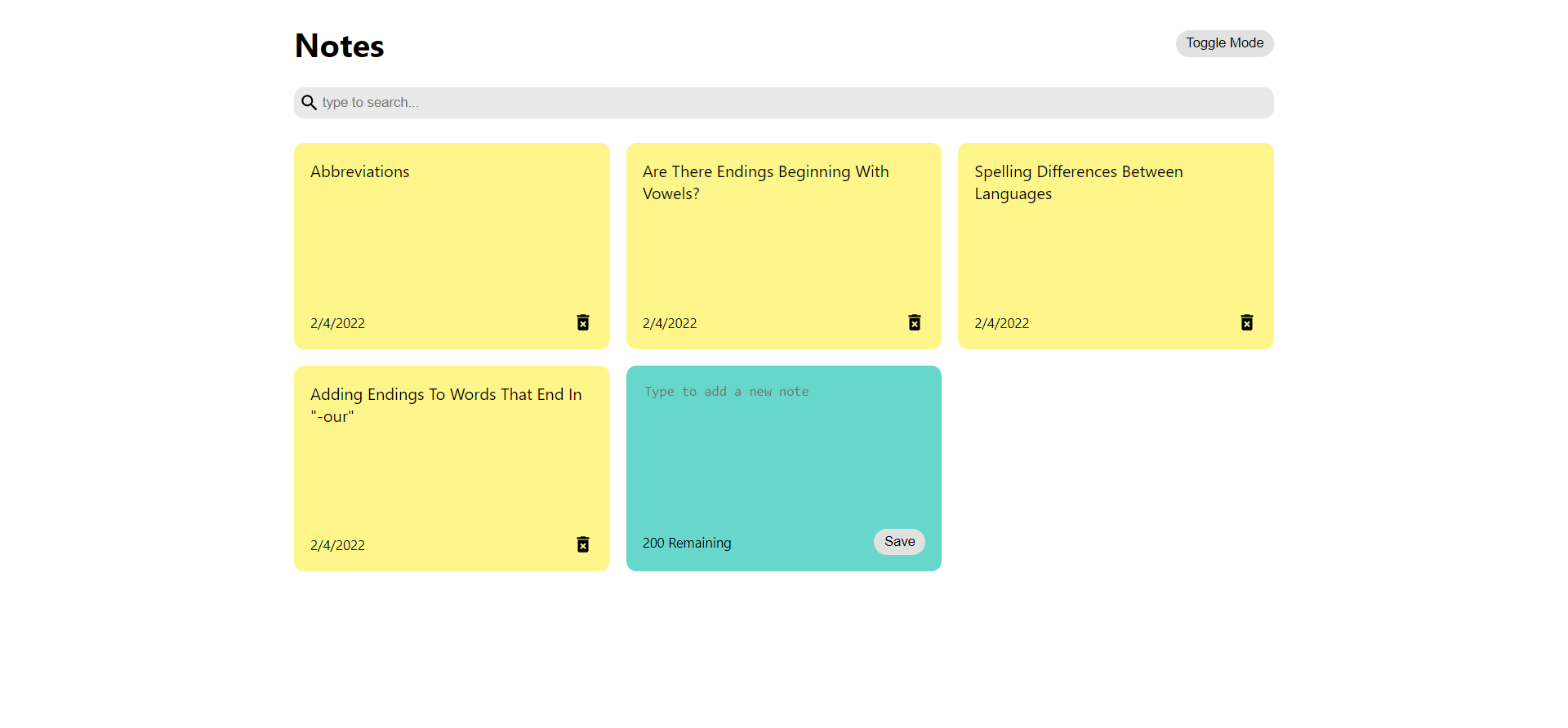Click the magnifying glass search icon
Viewport: 1568px width, 728px height.
(x=309, y=103)
